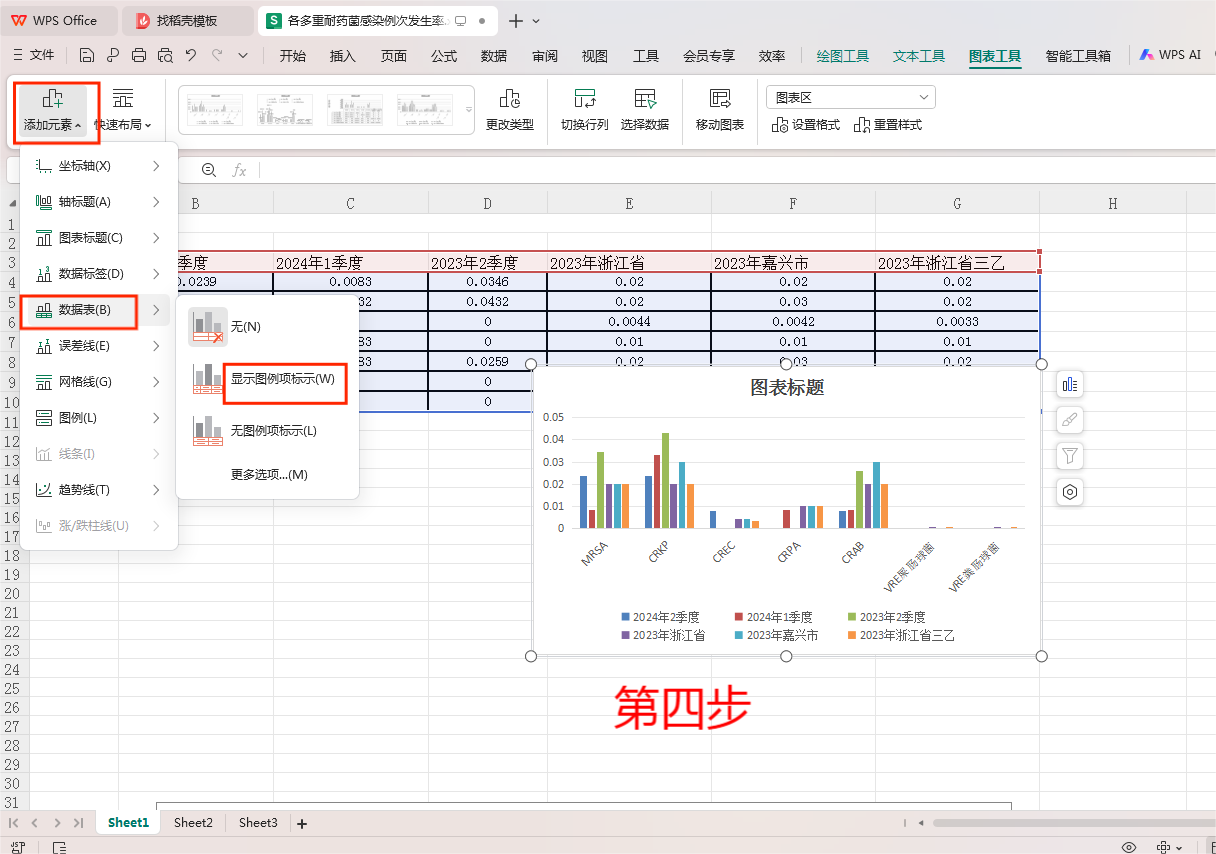Toggle the eye mode icon in status bar
This screenshot has height=854, width=1216.
1131,845
